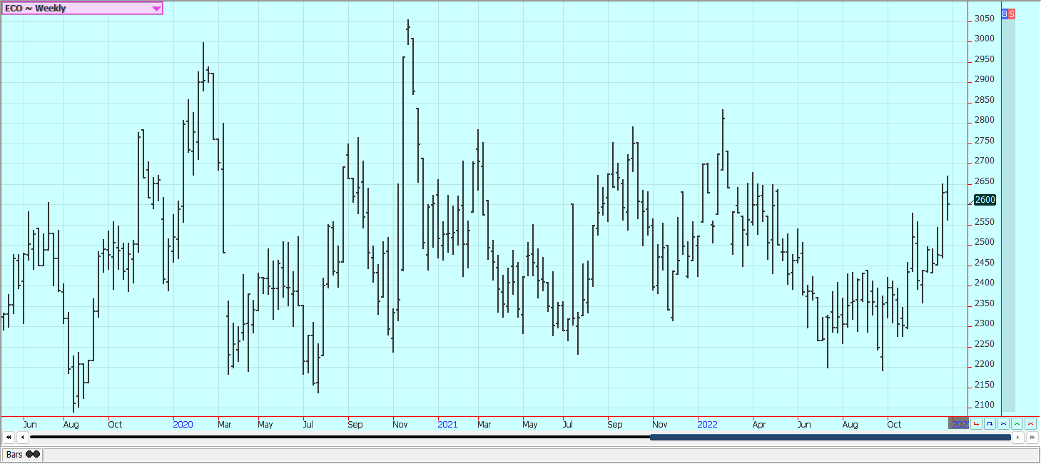Click the red S sell button
This screenshot has width=1042, height=464.
point(1011,13)
